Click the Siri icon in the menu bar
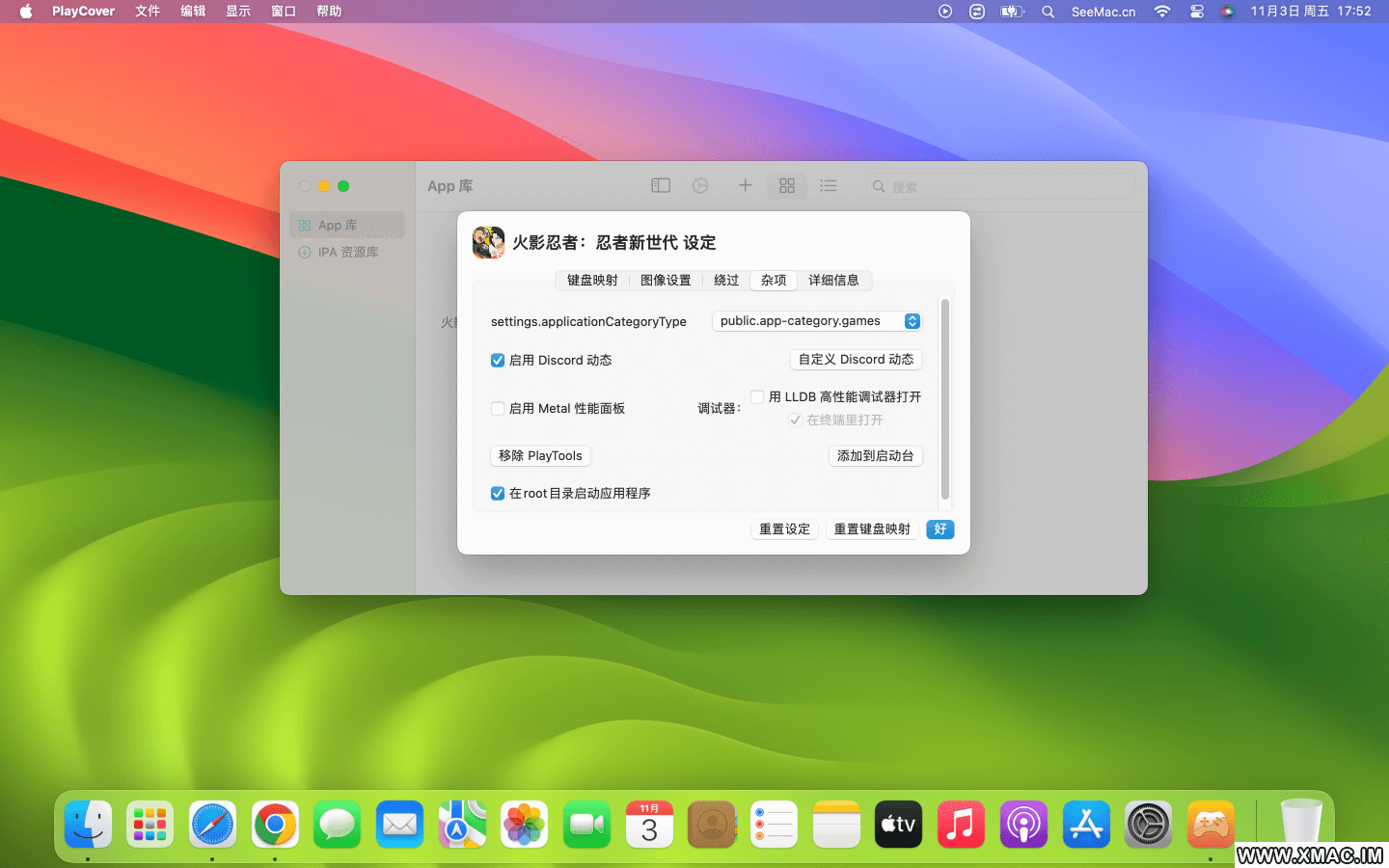The height and width of the screenshot is (868, 1389). pyautogui.click(x=1227, y=12)
